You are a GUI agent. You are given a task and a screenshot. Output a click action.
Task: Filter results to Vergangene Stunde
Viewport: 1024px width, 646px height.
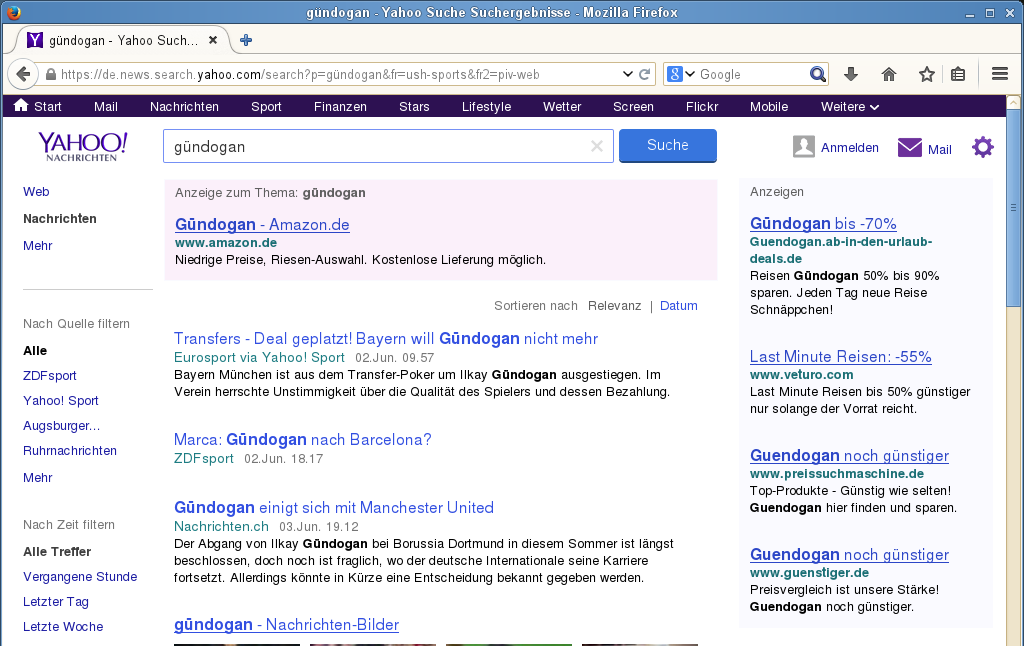(80, 577)
